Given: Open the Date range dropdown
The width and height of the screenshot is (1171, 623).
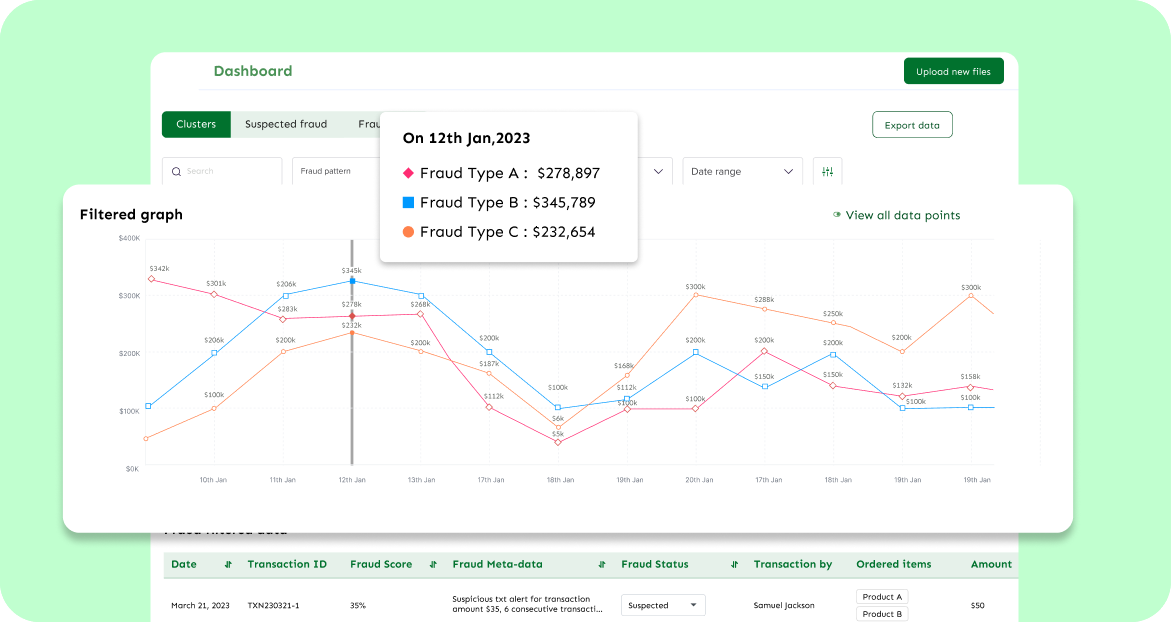Looking at the screenshot, I should (742, 172).
